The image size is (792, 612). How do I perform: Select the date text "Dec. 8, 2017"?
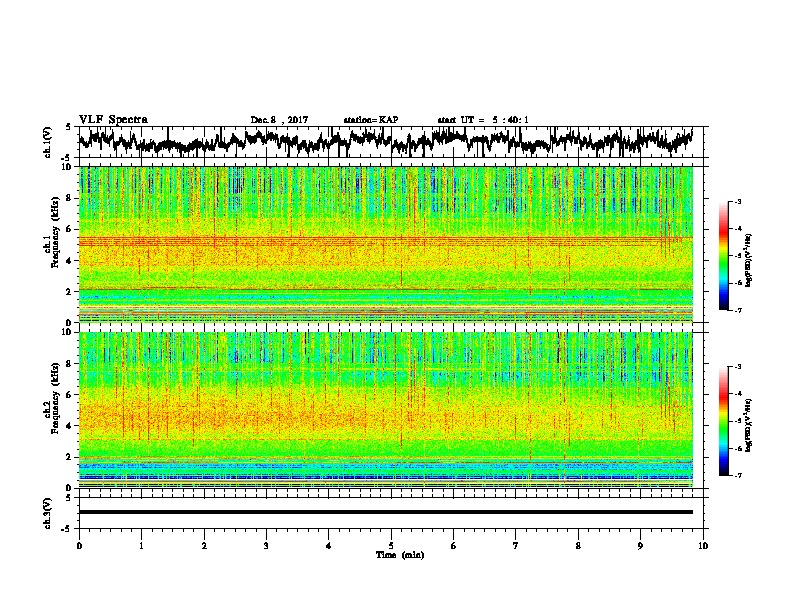(x=279, y=120)
